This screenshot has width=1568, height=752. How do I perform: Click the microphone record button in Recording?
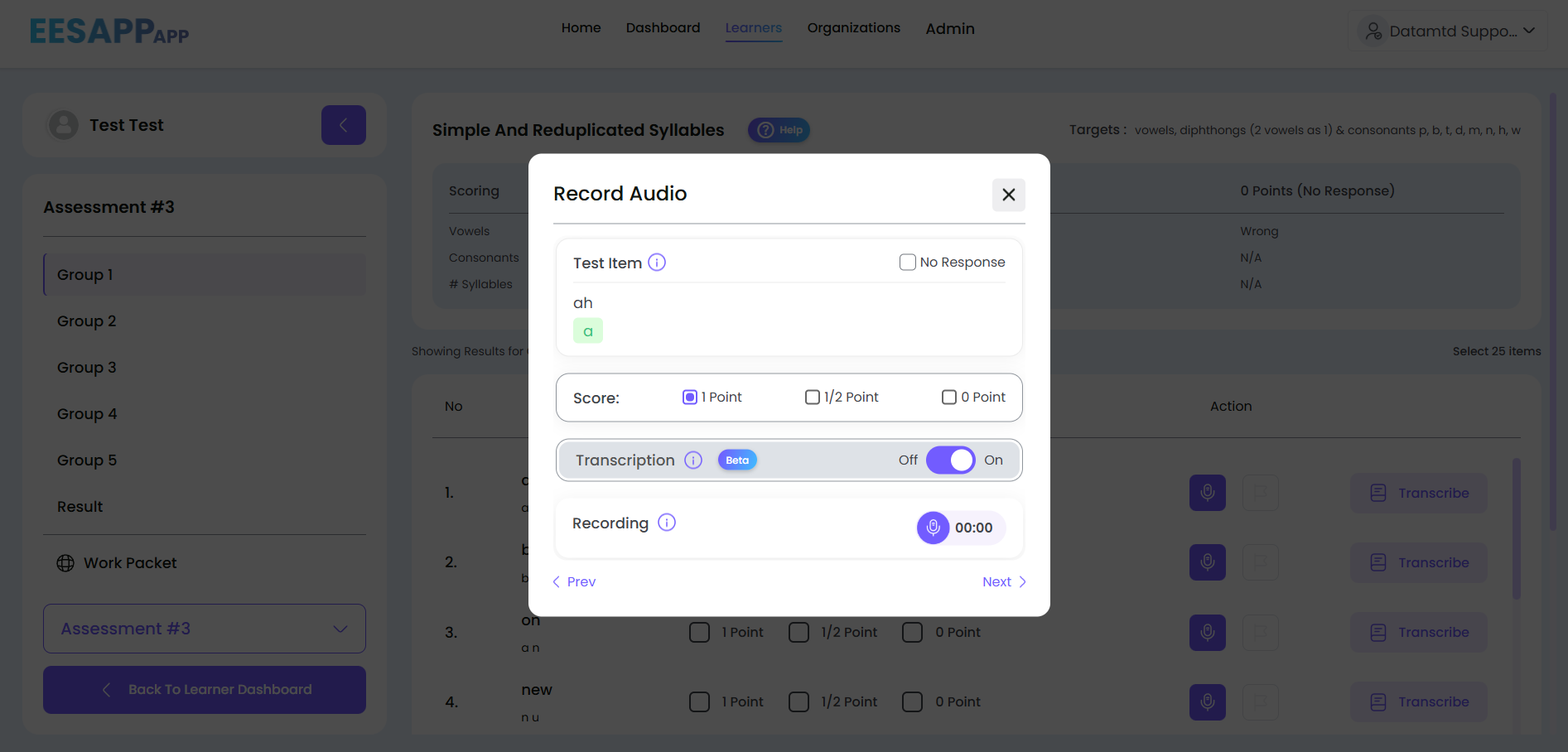click(933, 528)
